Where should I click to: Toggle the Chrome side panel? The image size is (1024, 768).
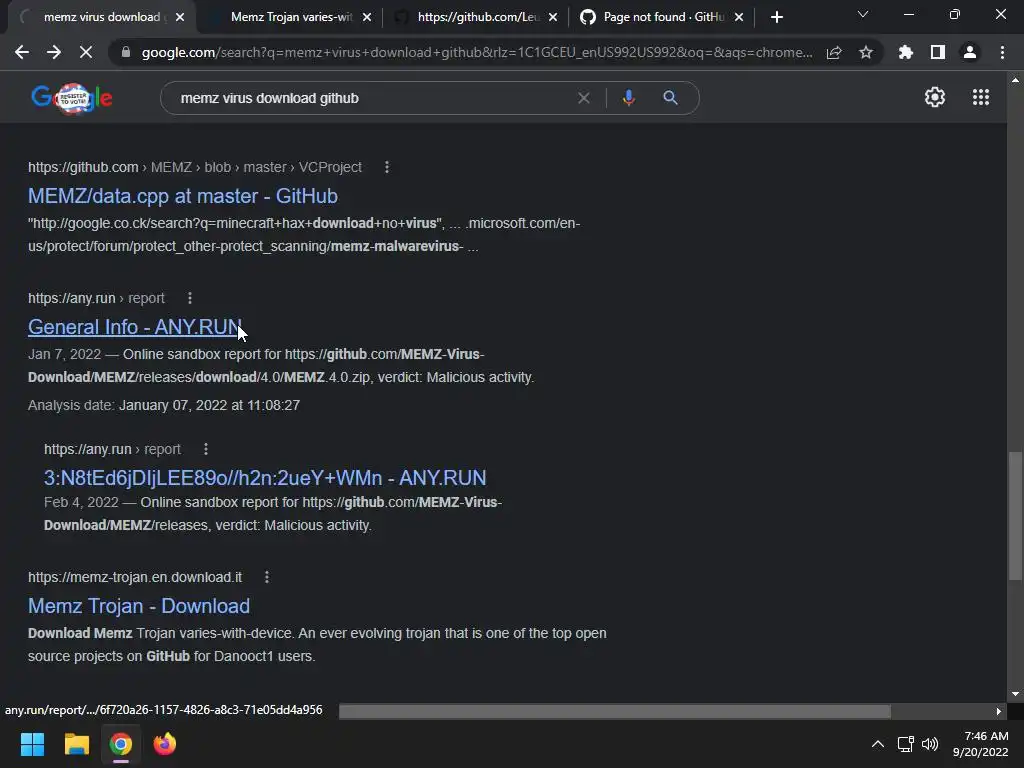pos(938,52)
